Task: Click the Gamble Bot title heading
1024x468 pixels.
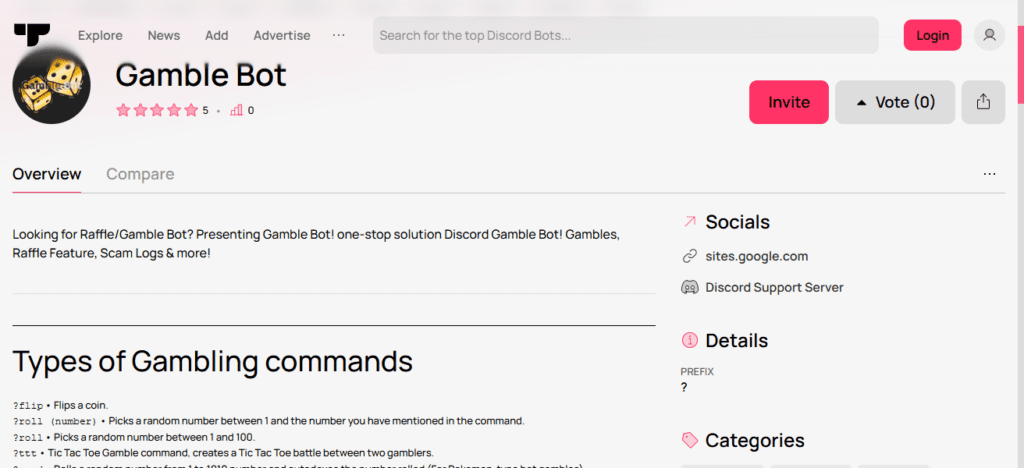Action: [x=201, y=76]
